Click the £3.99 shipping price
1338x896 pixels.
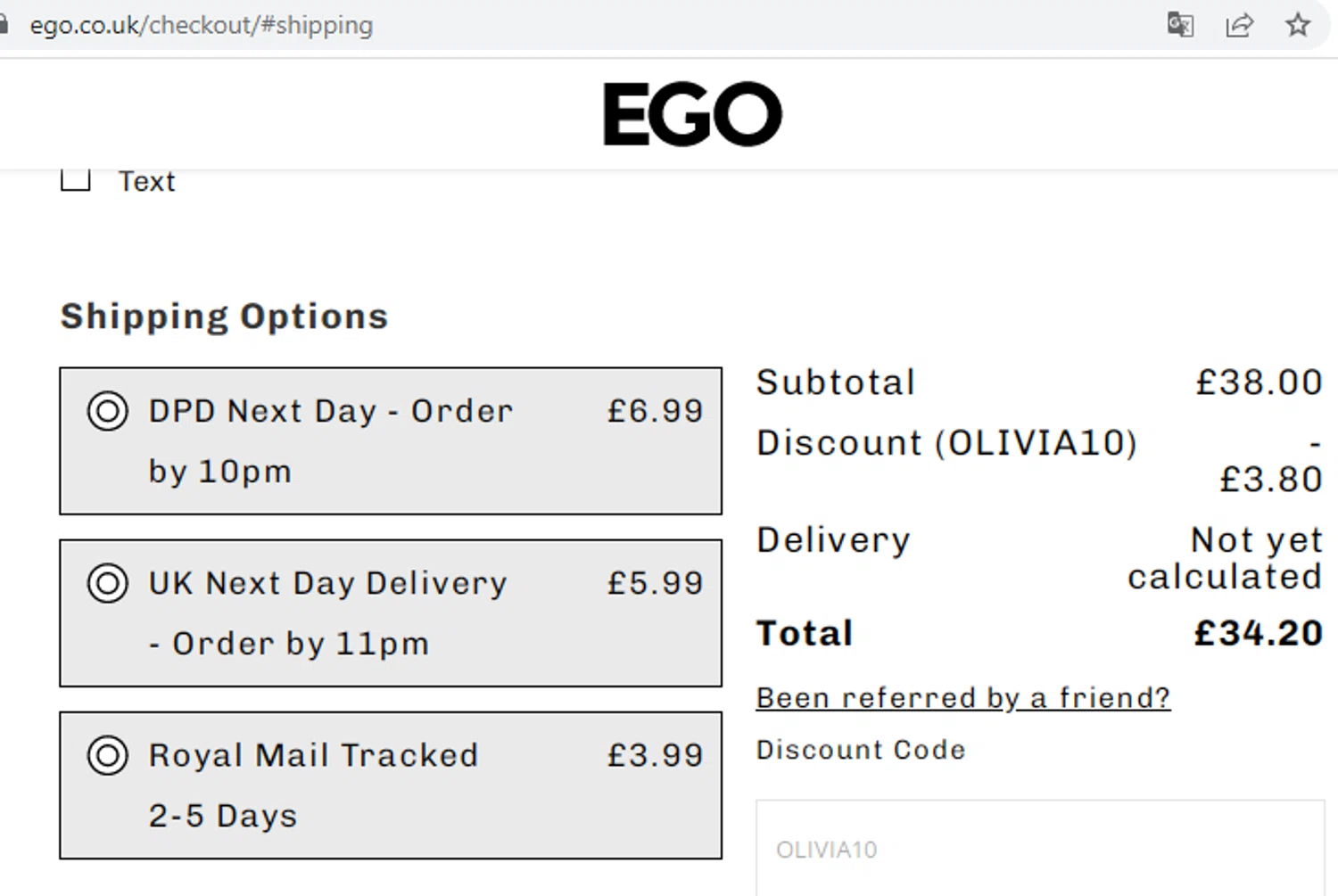pos(656,755)
